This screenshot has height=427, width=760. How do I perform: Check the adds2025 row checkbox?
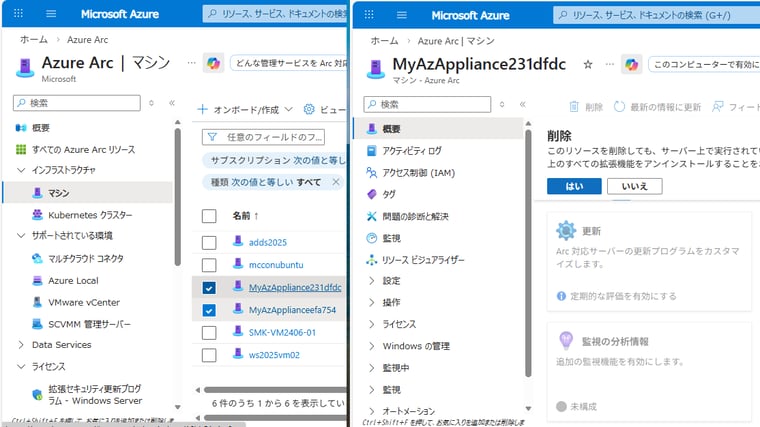pos(209,242)
